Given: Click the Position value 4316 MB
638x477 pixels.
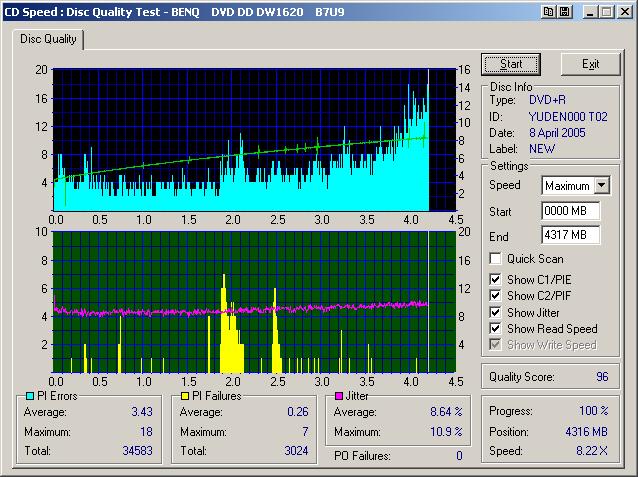Looking at the screenshot, I should tap(586, 431).
